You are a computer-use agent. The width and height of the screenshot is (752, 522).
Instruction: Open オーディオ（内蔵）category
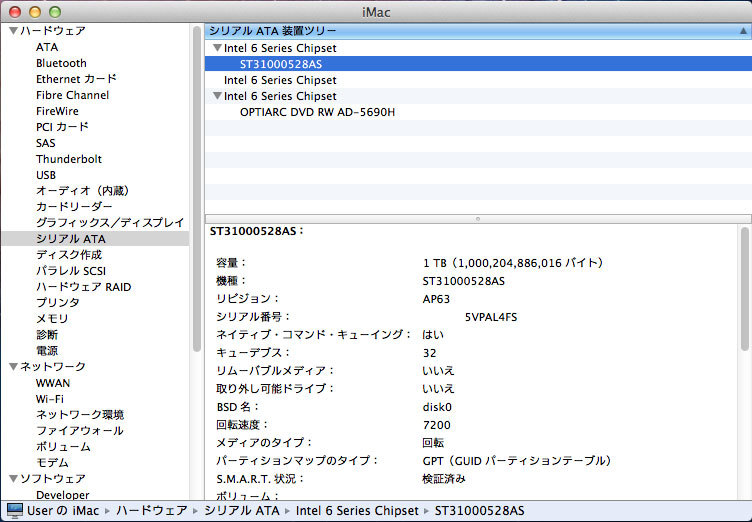click(x=82, y=190)
